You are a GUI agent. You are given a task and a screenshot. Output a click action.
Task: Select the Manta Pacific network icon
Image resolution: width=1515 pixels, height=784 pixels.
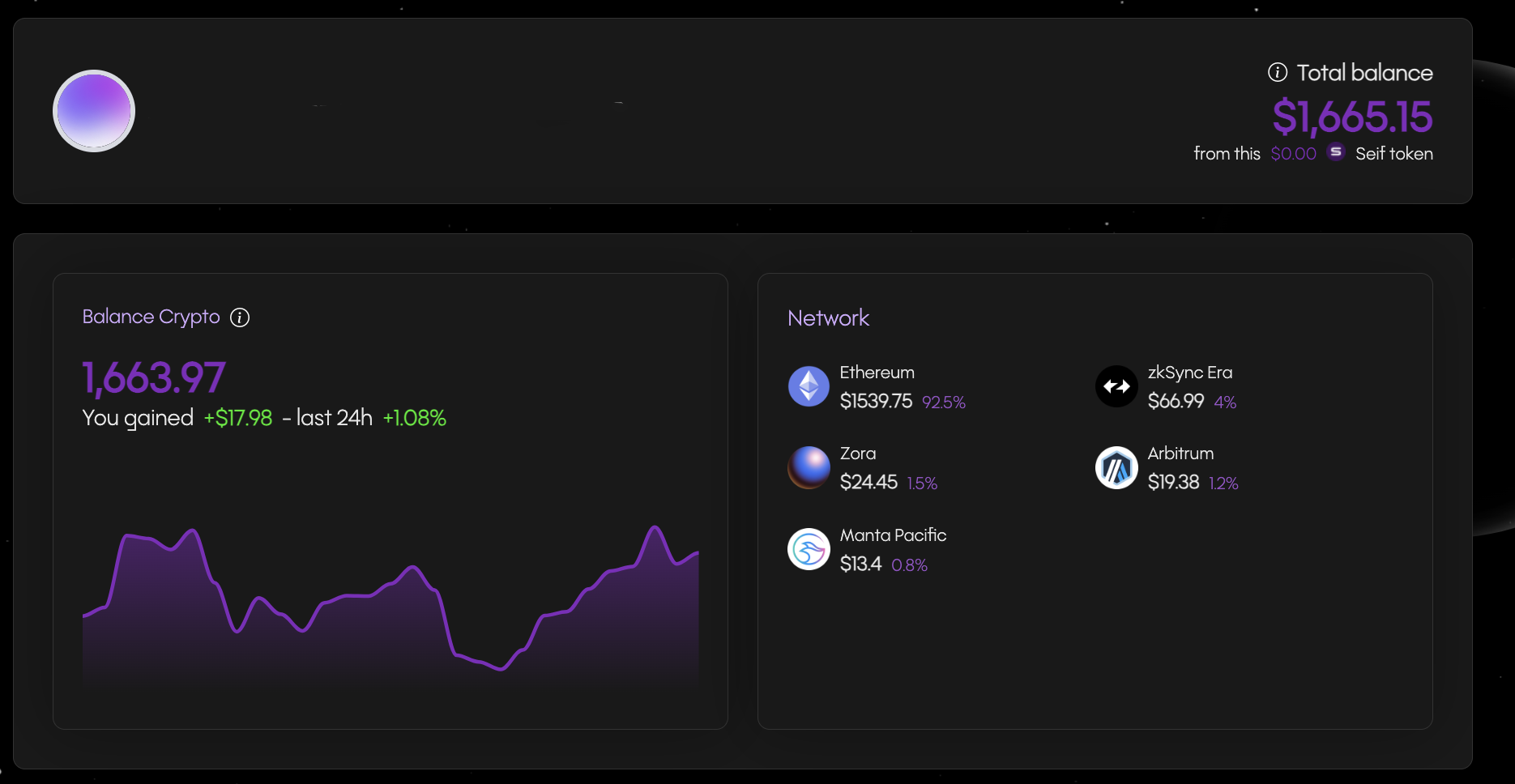809,549
